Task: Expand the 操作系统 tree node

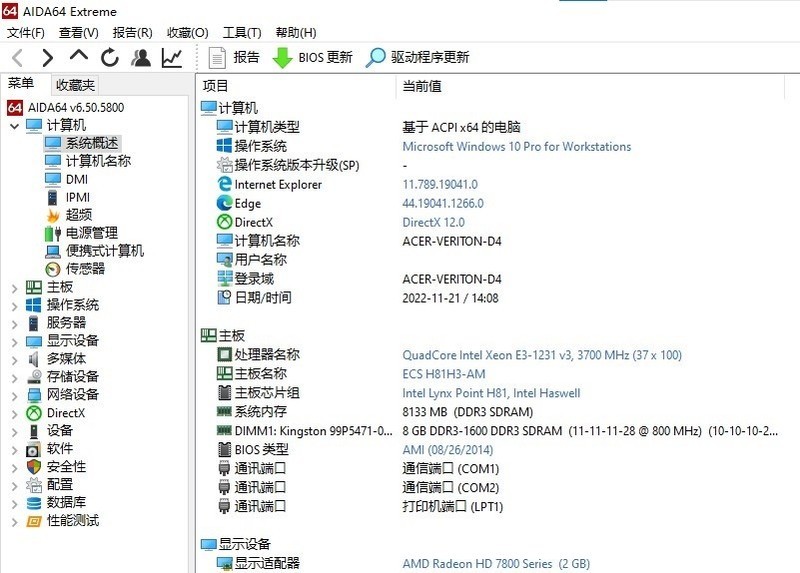Action: point(15,306)
